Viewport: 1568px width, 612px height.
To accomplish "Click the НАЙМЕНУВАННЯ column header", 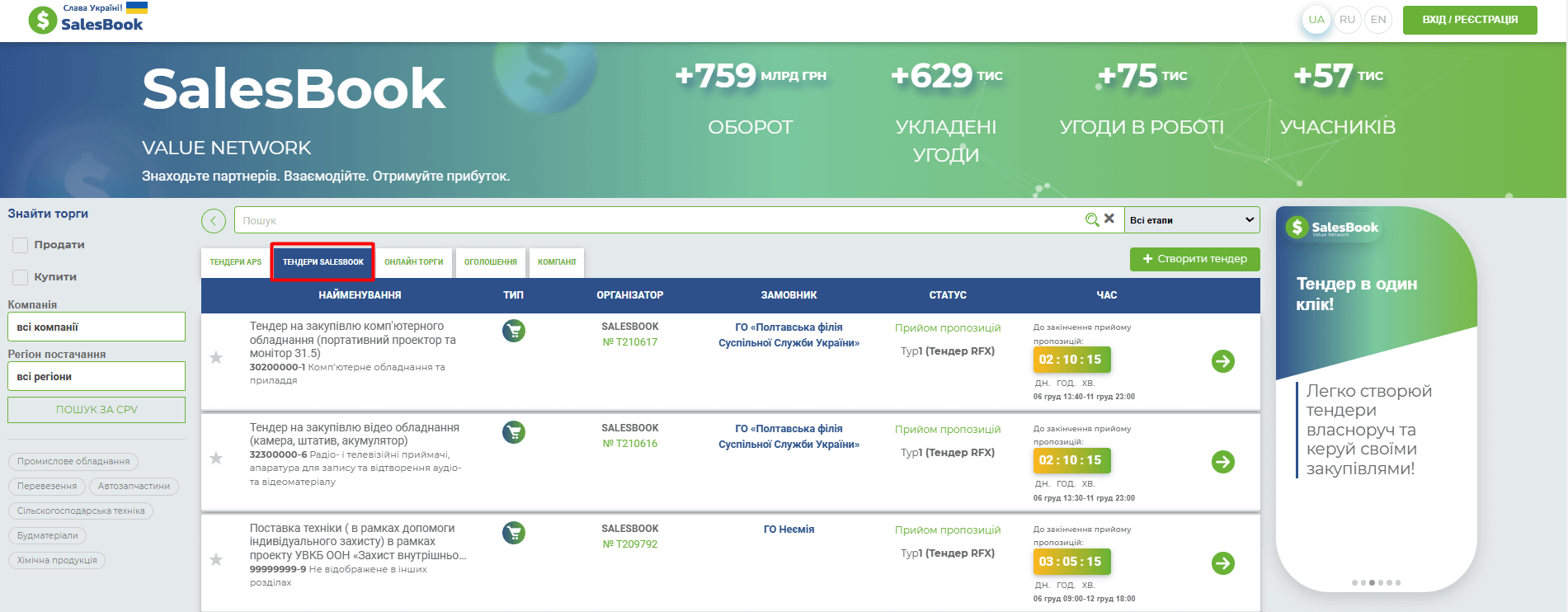I will (x=360, y=295).
